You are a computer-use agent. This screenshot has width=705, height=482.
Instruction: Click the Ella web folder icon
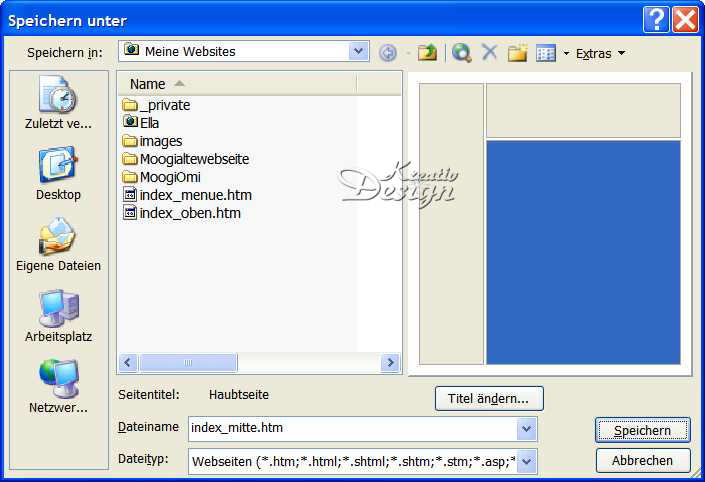pos(130,121)
